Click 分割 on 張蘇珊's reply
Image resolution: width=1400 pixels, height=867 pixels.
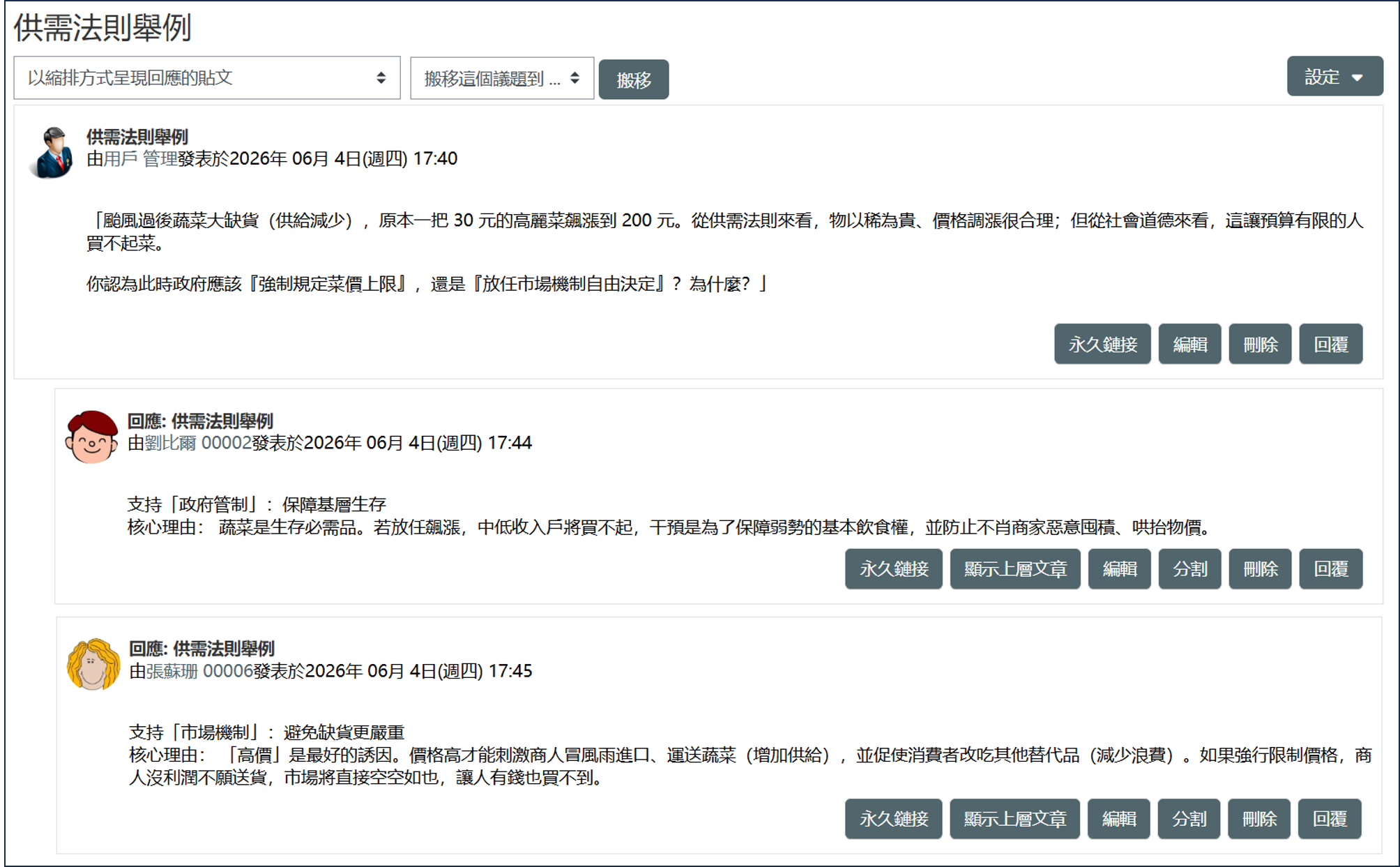point(1189,819)
